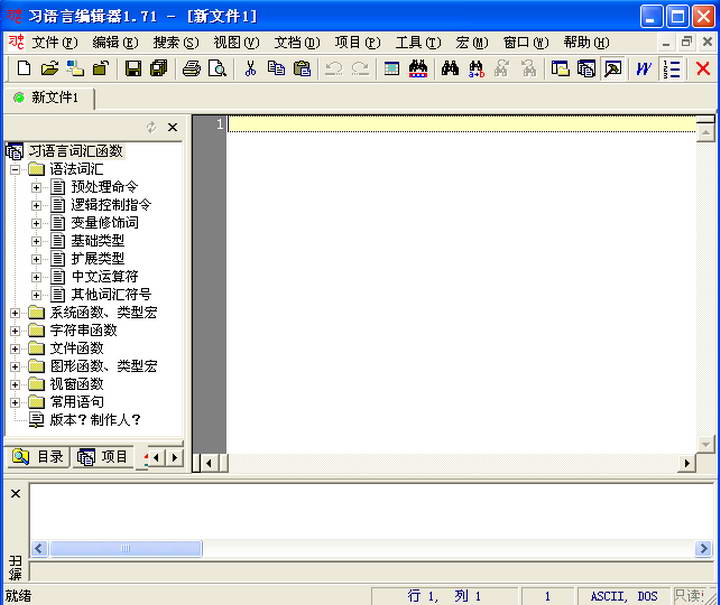Close the side panel with its X

coord(173,127)
